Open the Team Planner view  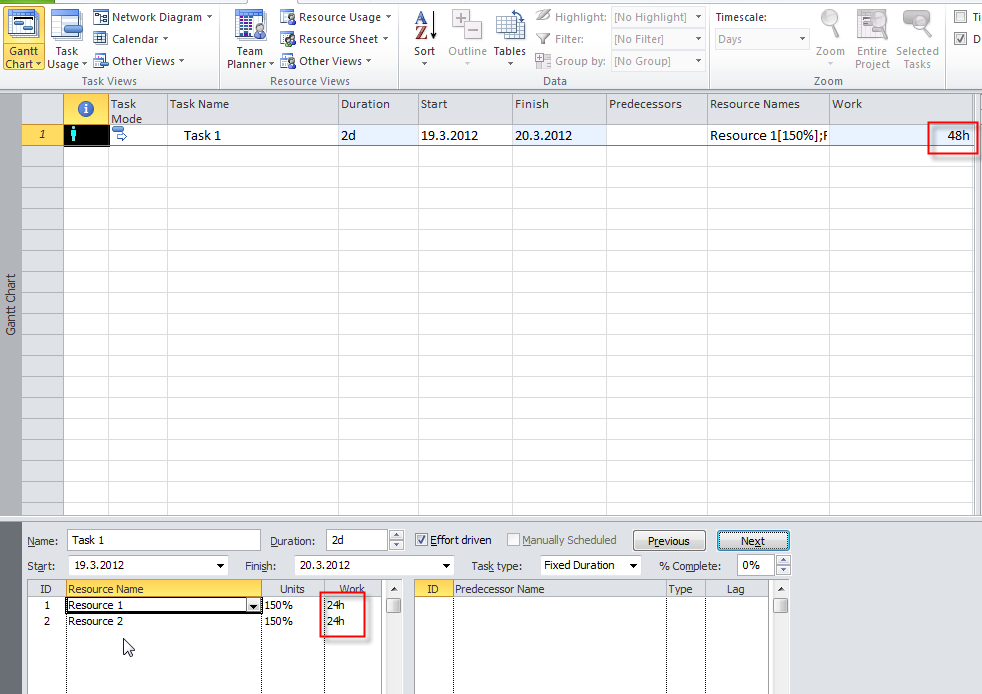249,27
